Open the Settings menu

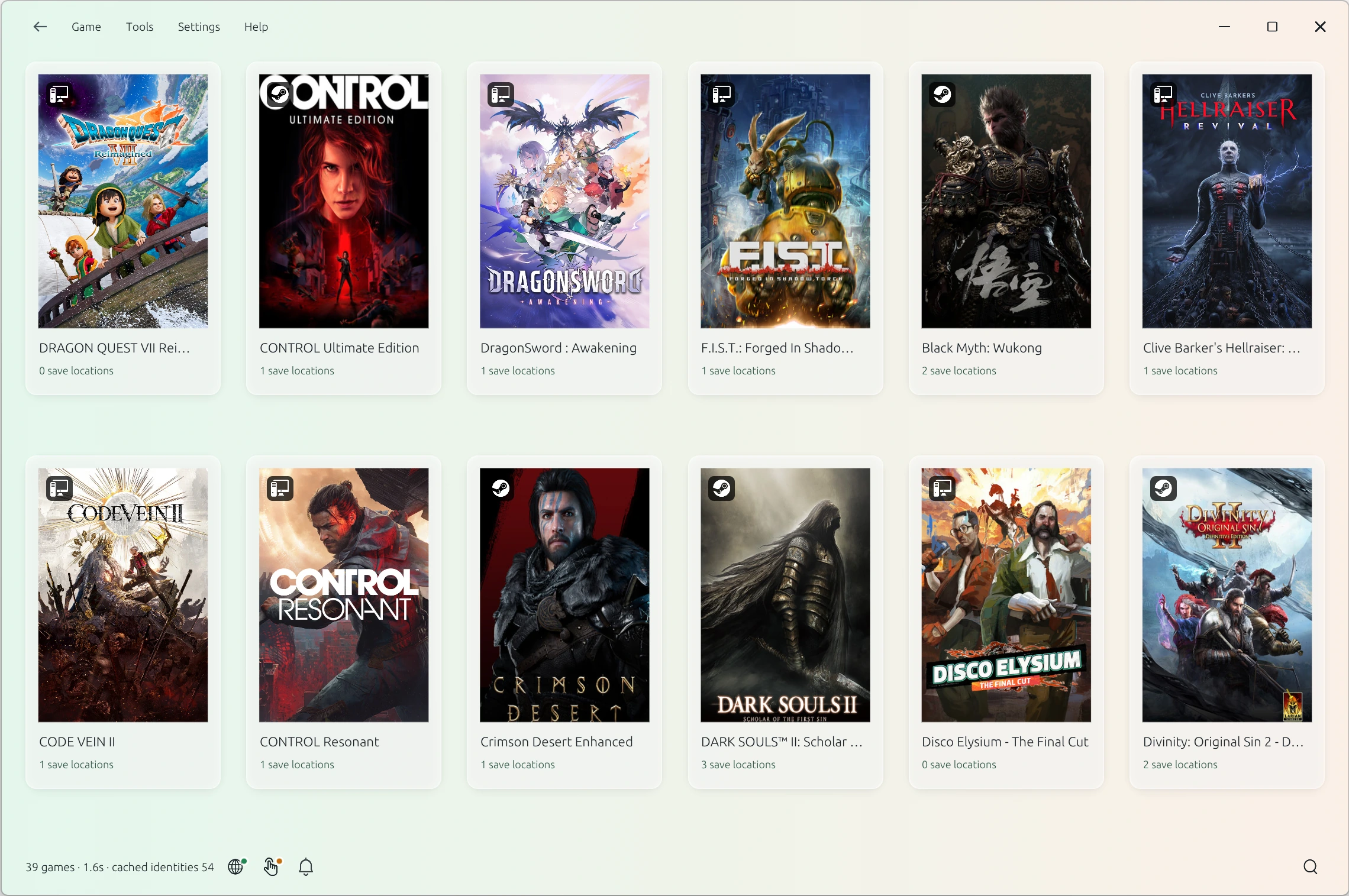199,27
